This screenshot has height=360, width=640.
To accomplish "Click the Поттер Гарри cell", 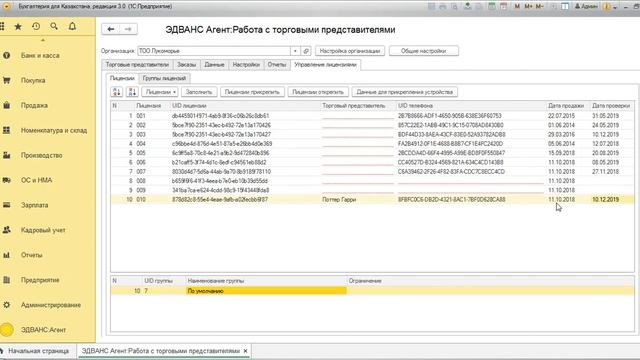I will tap(358, 200).
